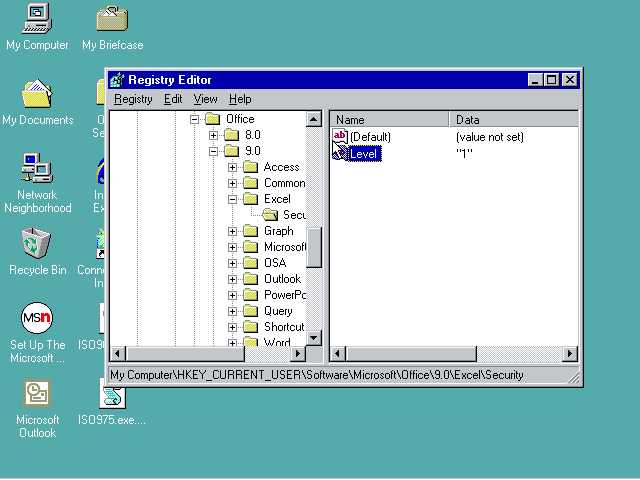
Task: Click the 8.0 folder icon
Action: point(231,135)
